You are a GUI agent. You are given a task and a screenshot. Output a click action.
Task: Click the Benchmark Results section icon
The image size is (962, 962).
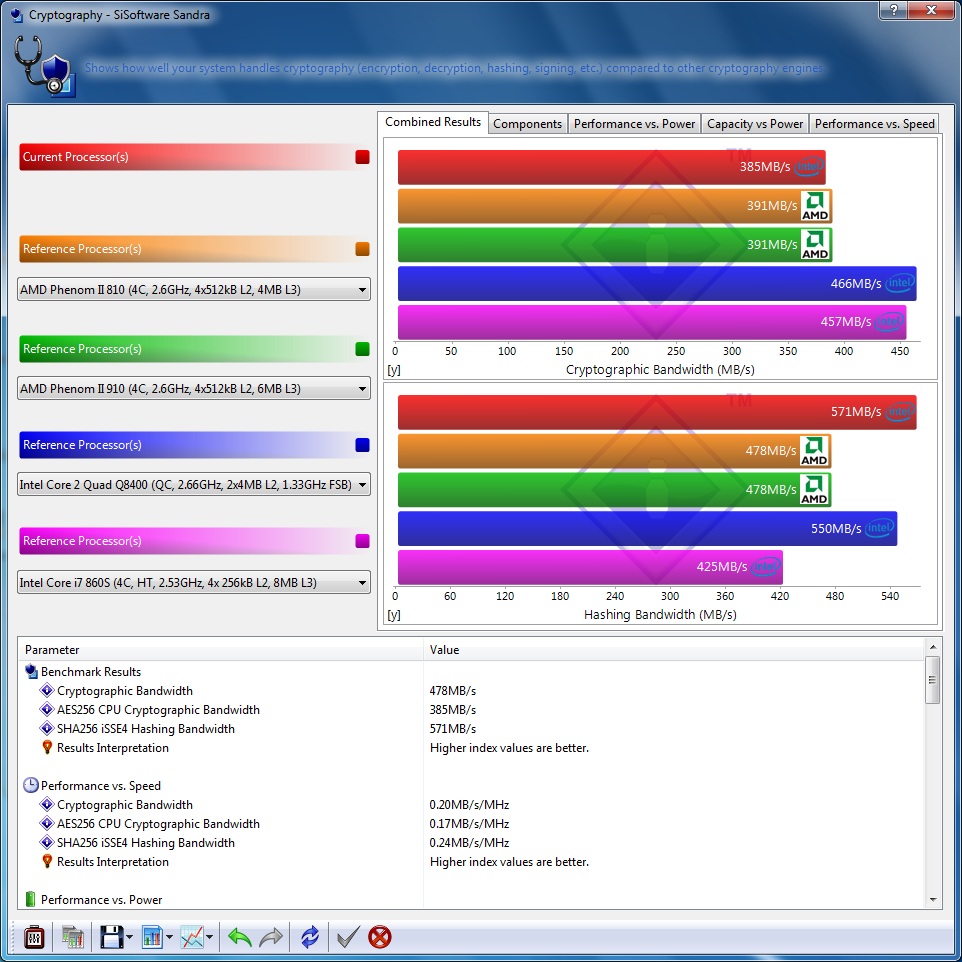(x=31, y=671)
